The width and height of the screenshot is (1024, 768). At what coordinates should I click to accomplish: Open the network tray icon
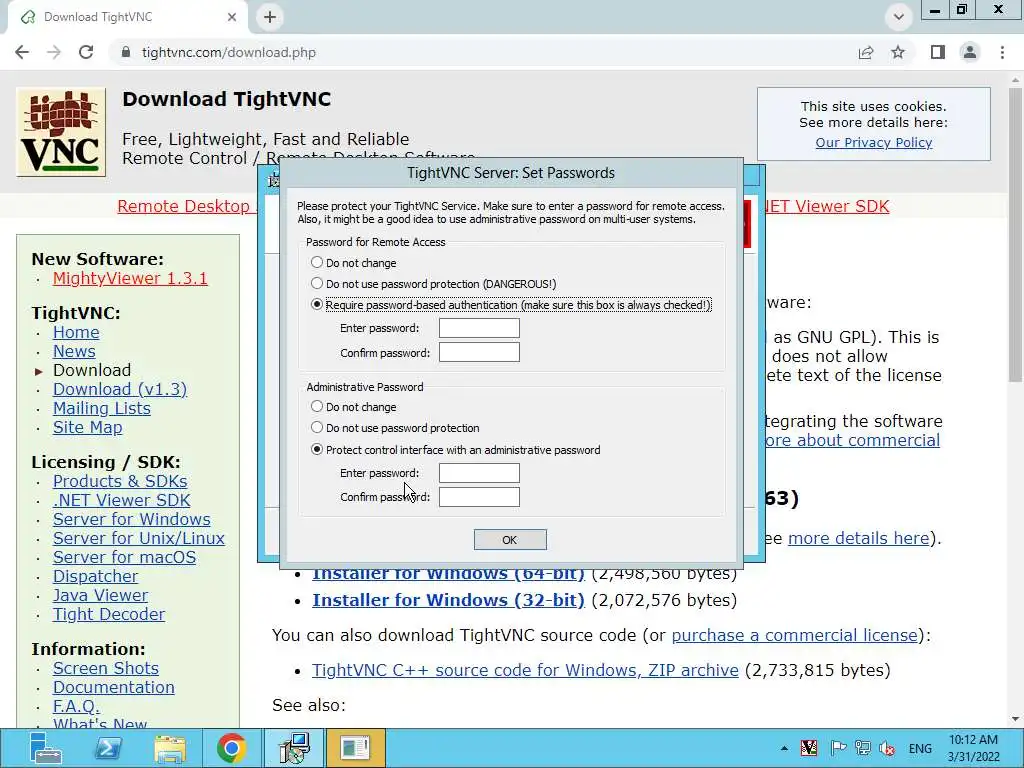(x=863, y=748)
